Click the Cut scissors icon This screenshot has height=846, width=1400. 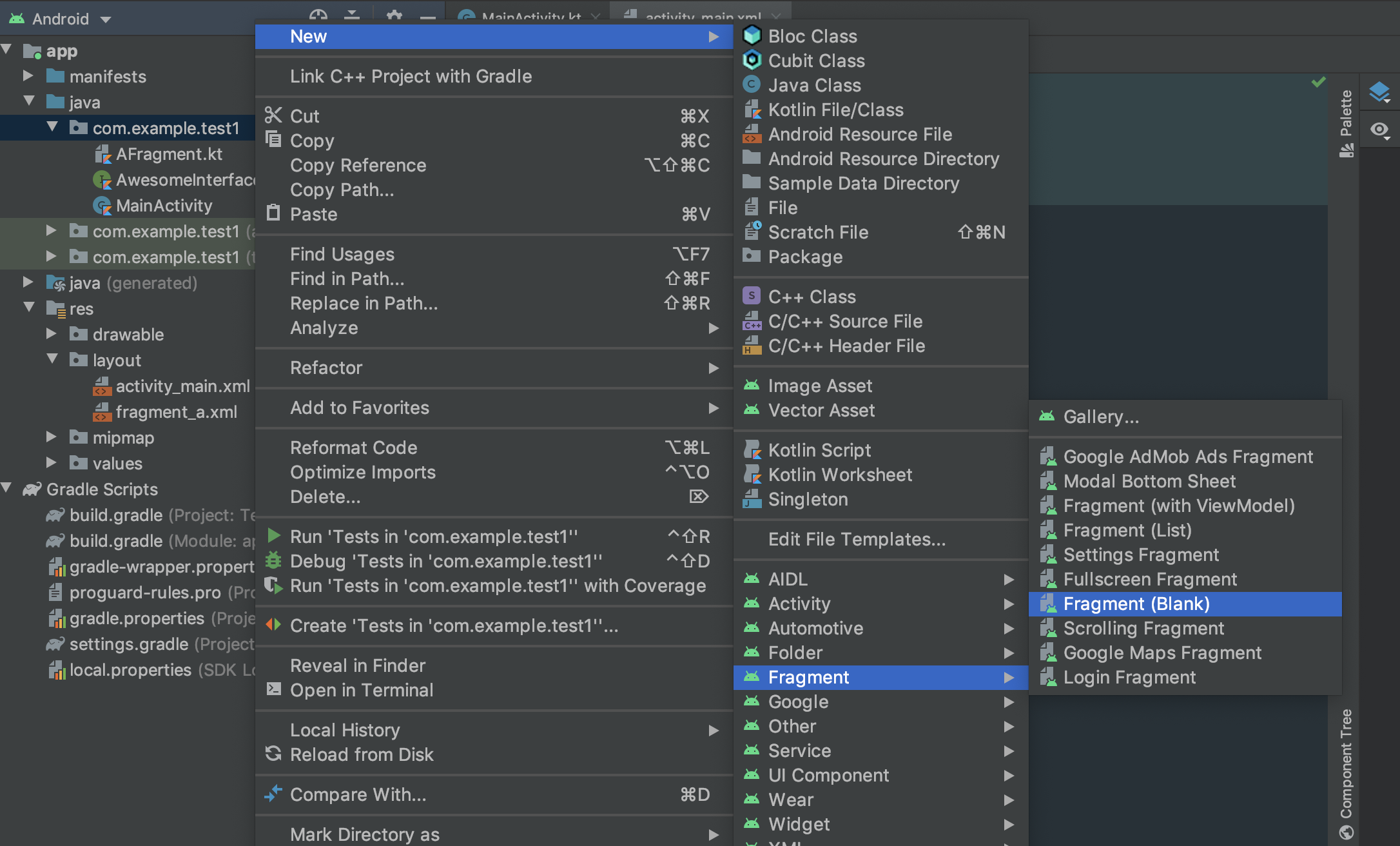point(273,115)
